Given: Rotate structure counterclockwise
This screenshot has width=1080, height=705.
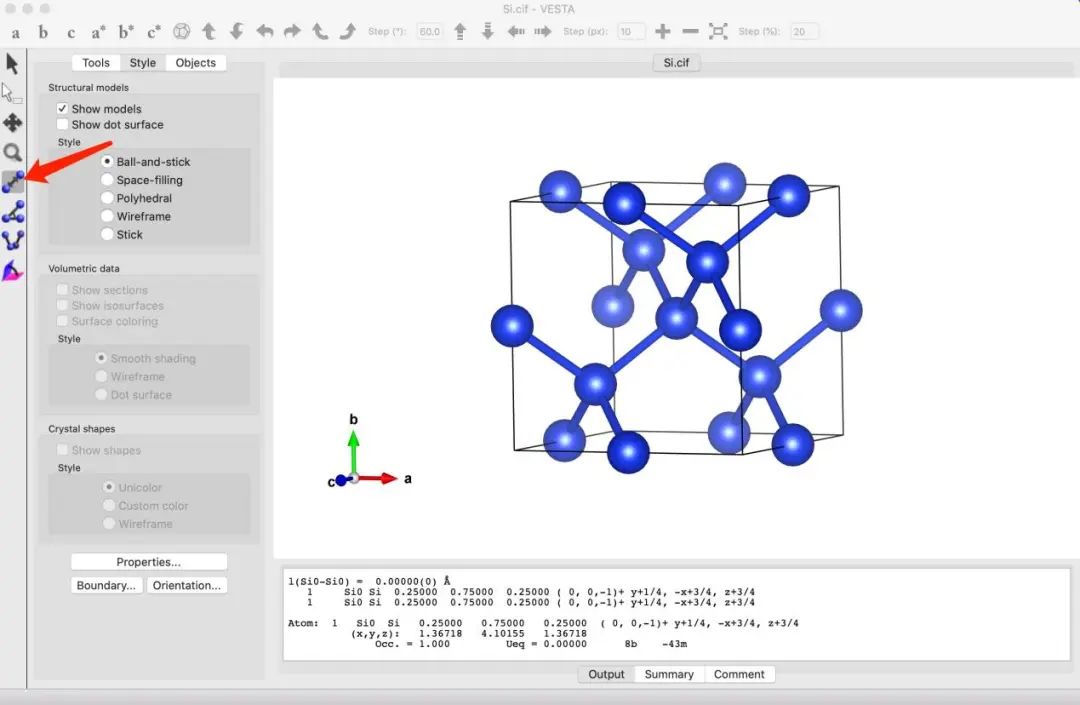Looking at the screenshot, I should click(320, 31).
